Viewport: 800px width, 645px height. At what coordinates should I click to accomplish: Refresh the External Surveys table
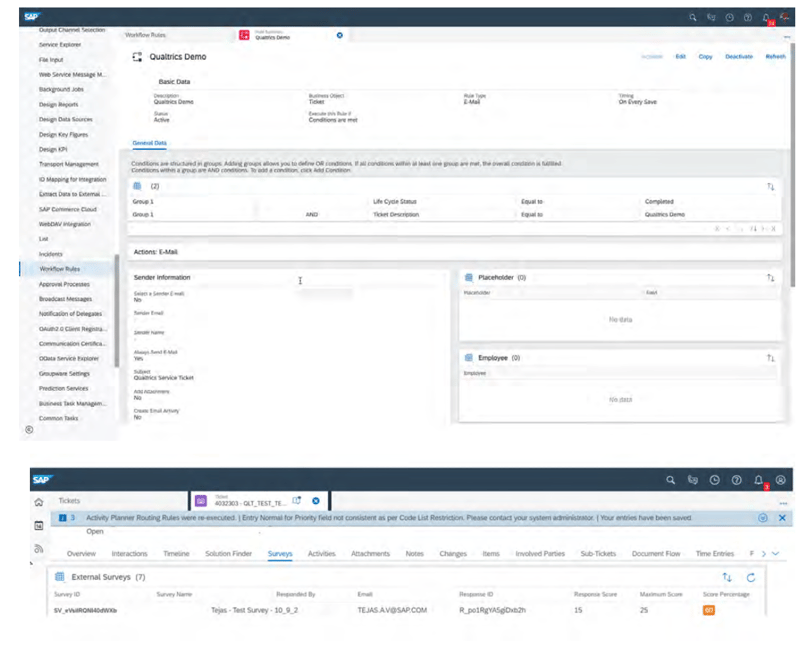[751, 577]
